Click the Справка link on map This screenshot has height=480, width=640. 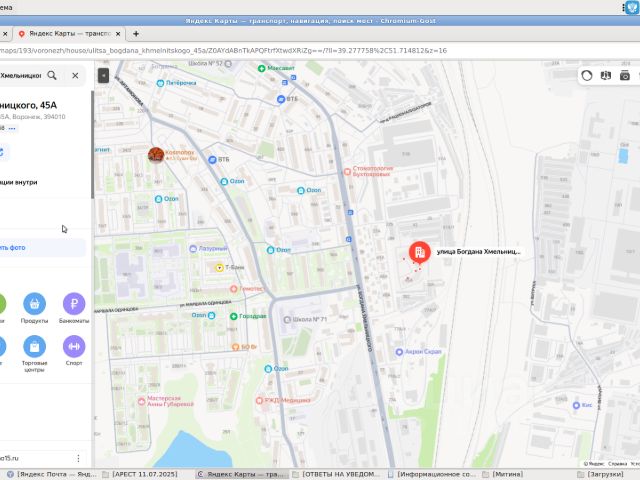pyautogui.click(x=617, y=464)
